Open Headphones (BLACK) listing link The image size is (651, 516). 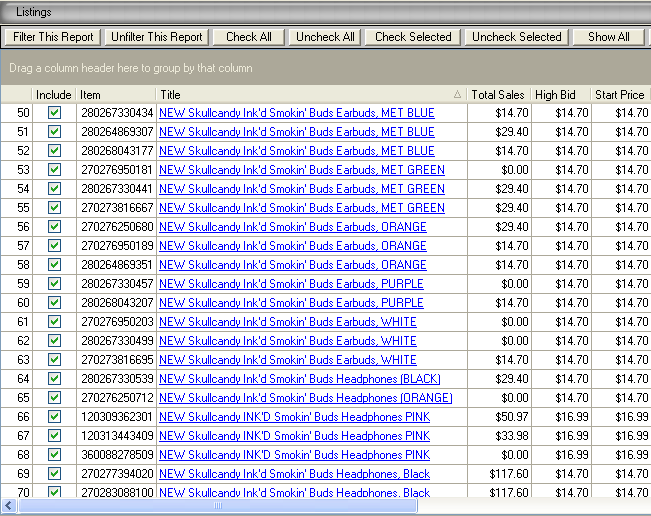tap(300, 379)
